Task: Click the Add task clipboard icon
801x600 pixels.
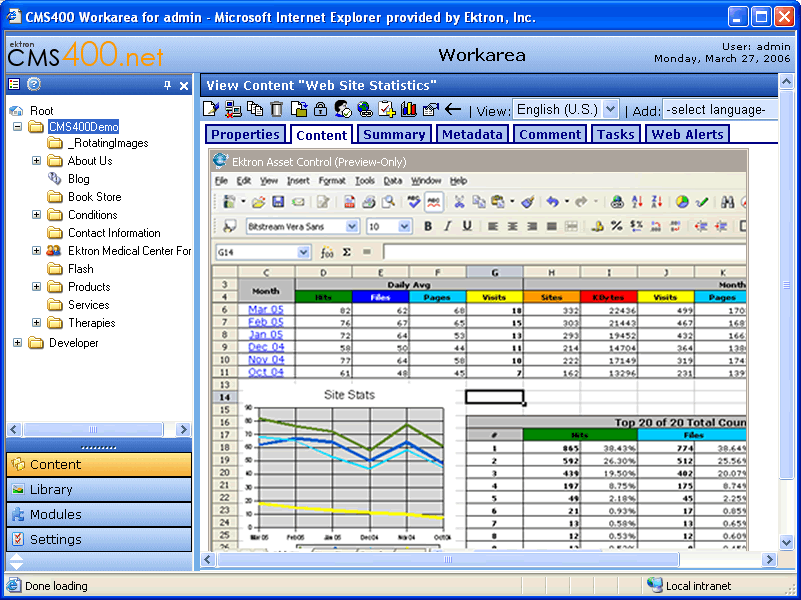Action: tap(387, 109)
